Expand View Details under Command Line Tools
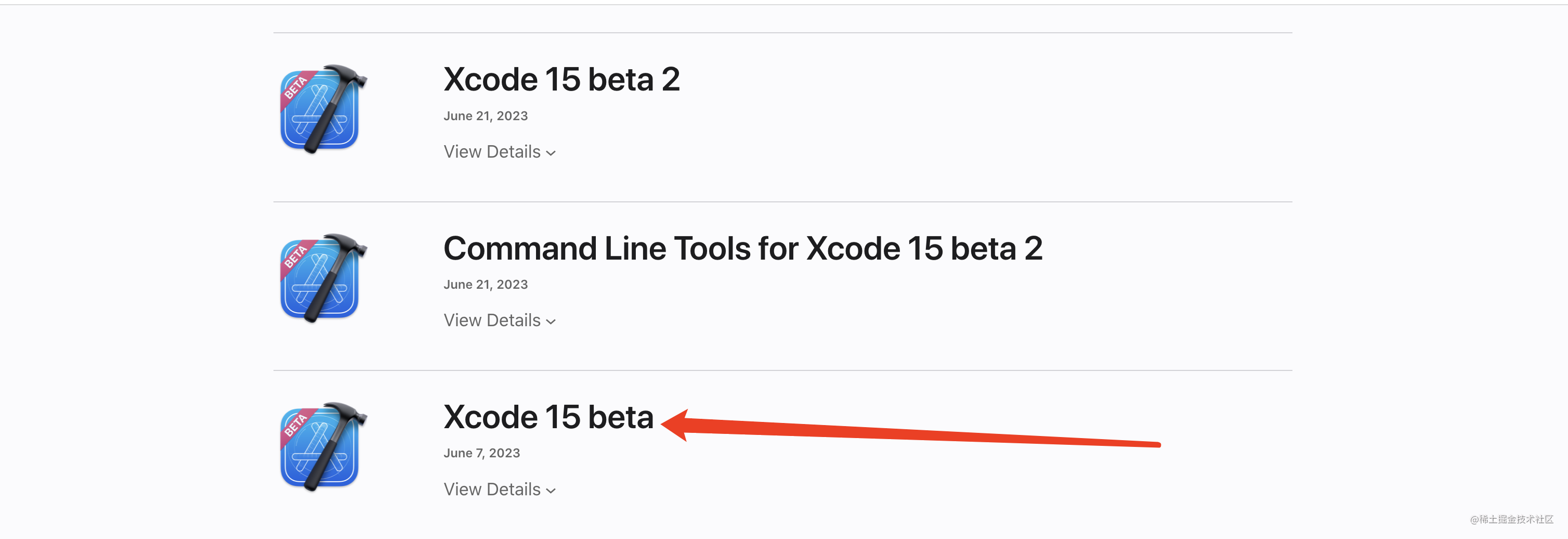 click(492, 320)
